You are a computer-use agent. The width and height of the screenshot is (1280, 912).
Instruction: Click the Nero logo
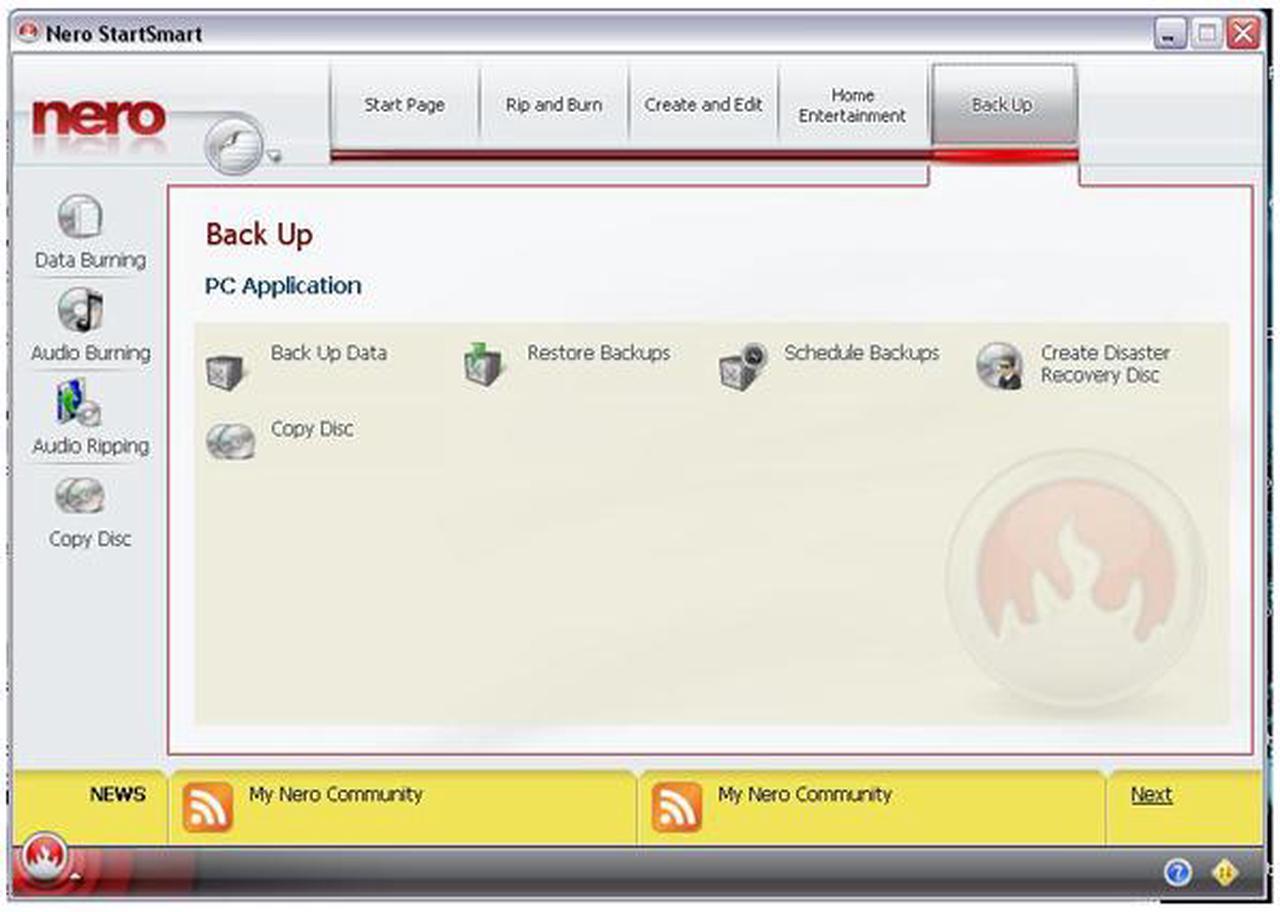click(98, 118)
